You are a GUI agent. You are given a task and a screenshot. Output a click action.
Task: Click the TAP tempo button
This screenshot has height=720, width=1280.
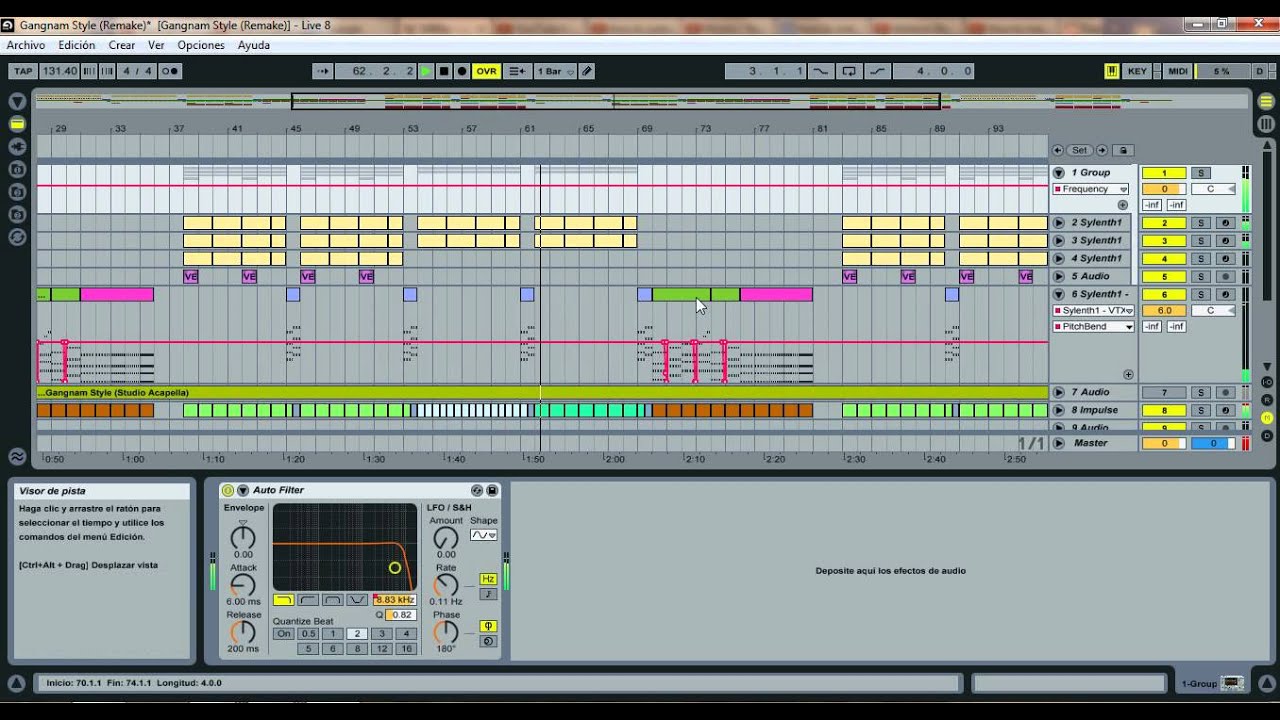pos(23,71)
